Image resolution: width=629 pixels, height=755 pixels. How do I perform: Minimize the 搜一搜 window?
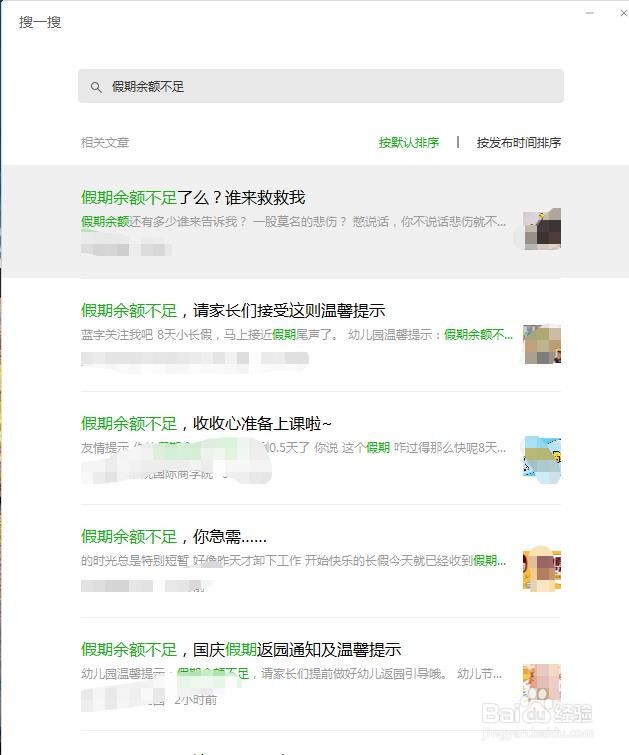tap(590, 13)
